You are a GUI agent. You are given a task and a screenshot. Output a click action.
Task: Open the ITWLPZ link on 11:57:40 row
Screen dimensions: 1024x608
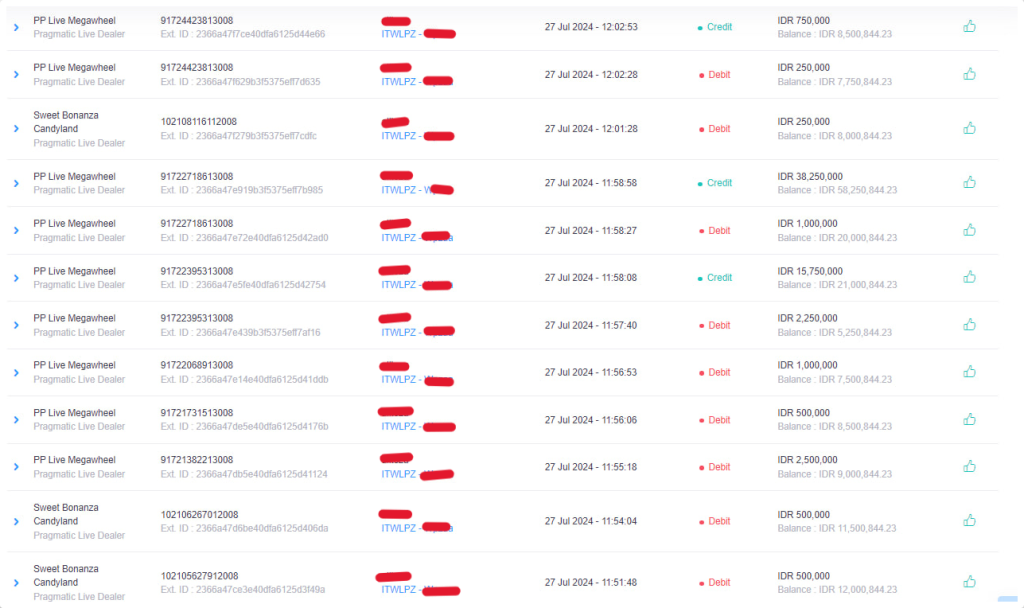coord(399,332)
